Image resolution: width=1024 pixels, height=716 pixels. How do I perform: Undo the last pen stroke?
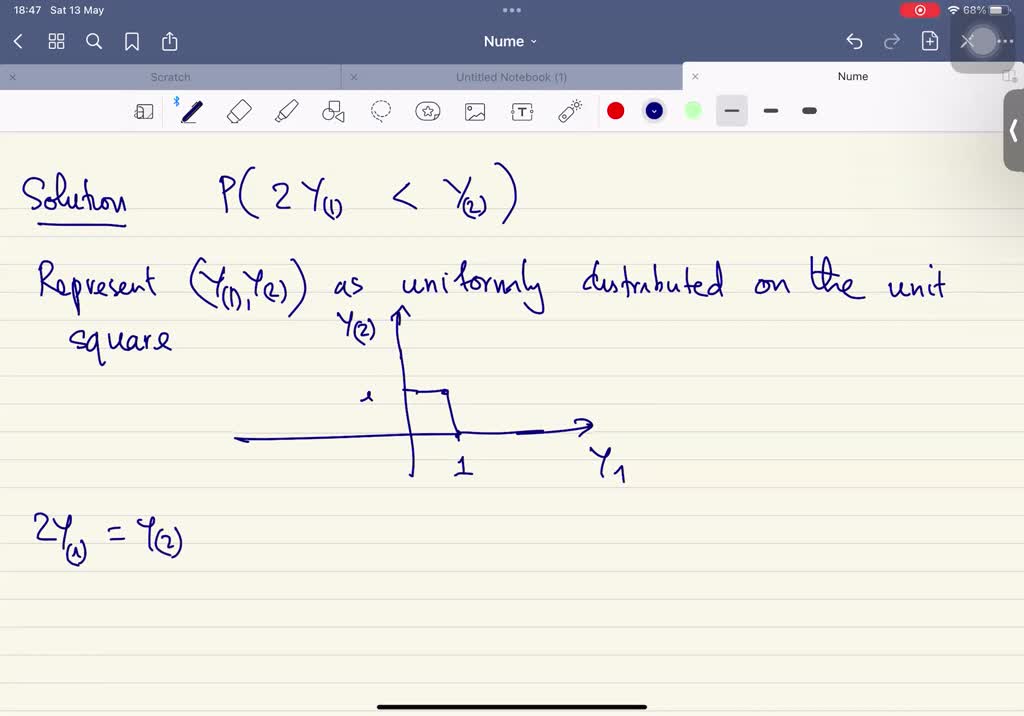[x=854, y=41]
